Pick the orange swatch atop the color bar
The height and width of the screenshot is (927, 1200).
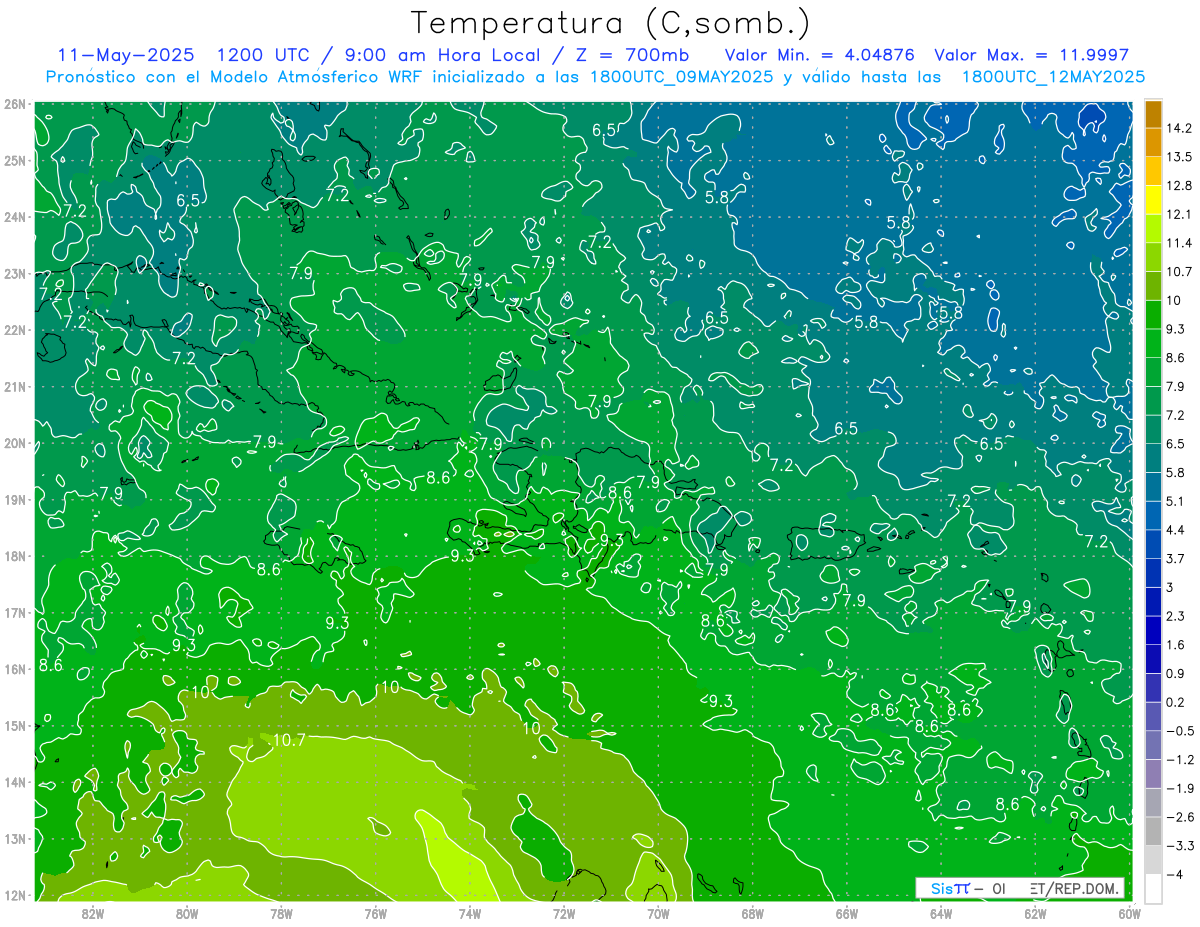point(1153,114)
